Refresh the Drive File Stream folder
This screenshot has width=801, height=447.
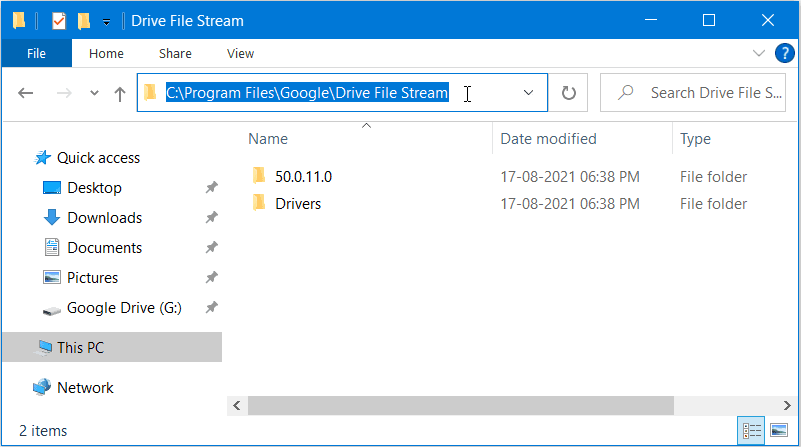569,93
